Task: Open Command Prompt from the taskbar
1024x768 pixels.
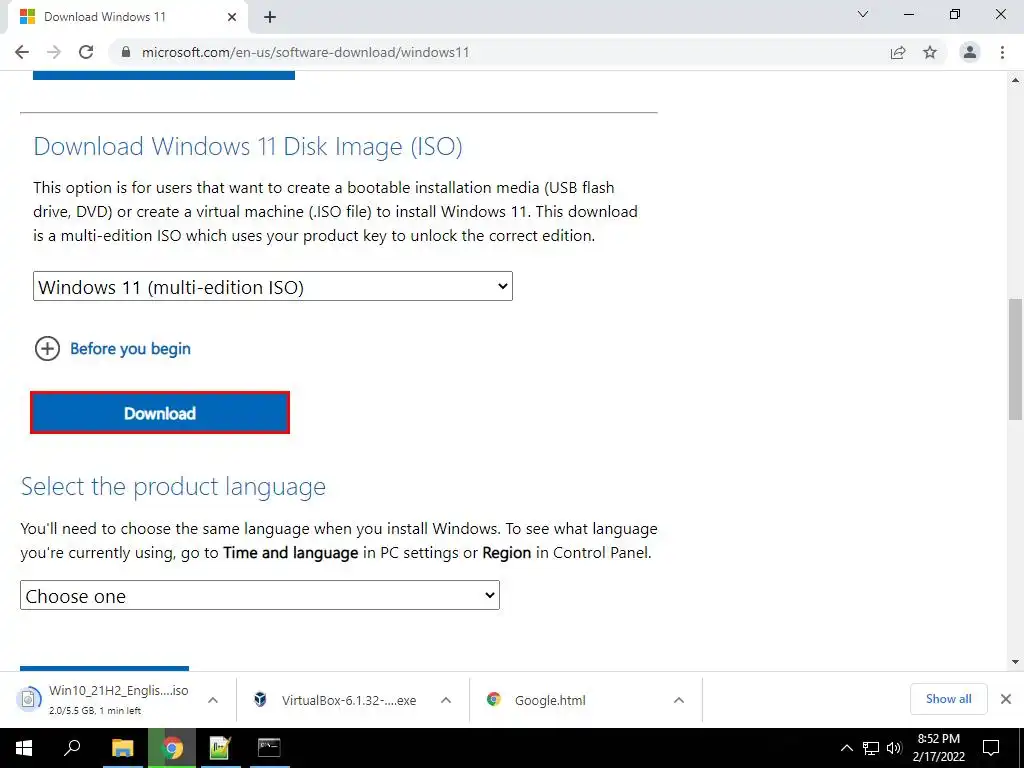Action: (268, 748)
